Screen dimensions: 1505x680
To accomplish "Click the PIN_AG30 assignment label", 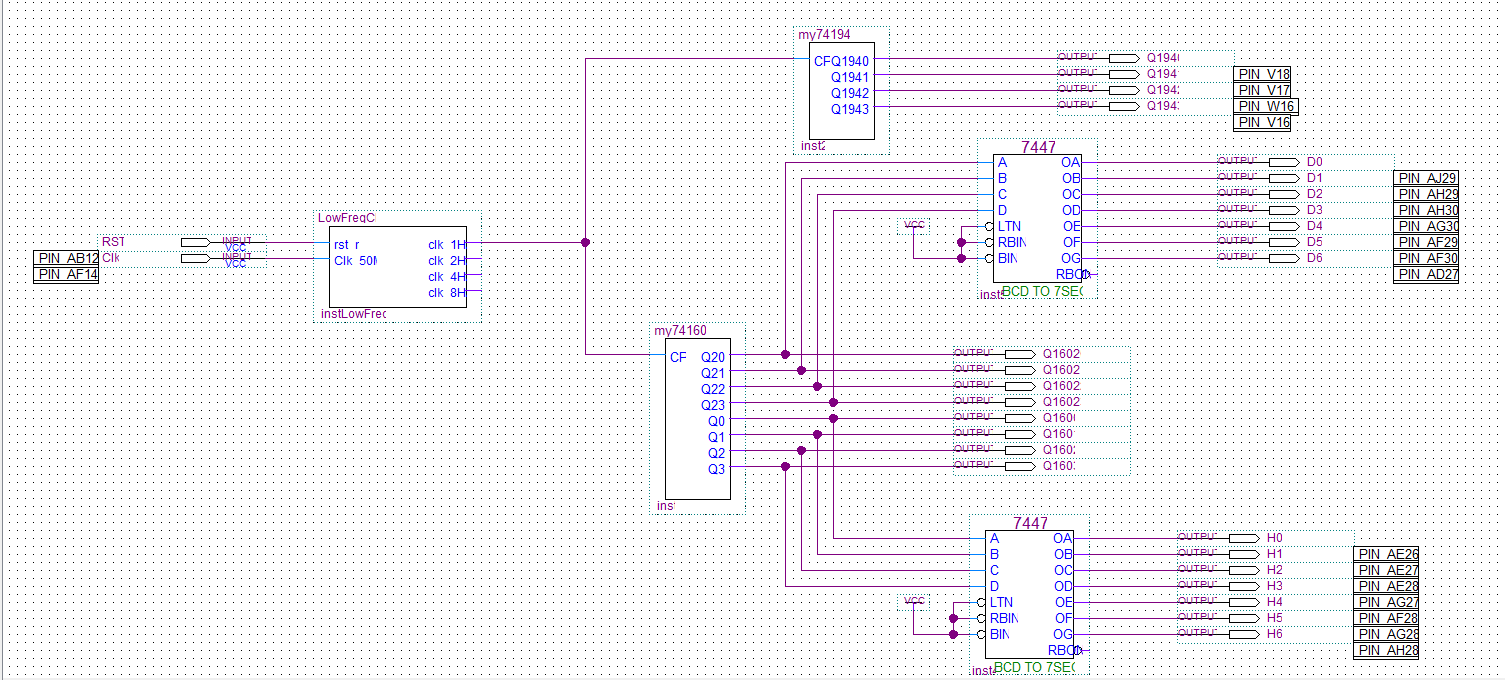I will (x=1426, y=227).
